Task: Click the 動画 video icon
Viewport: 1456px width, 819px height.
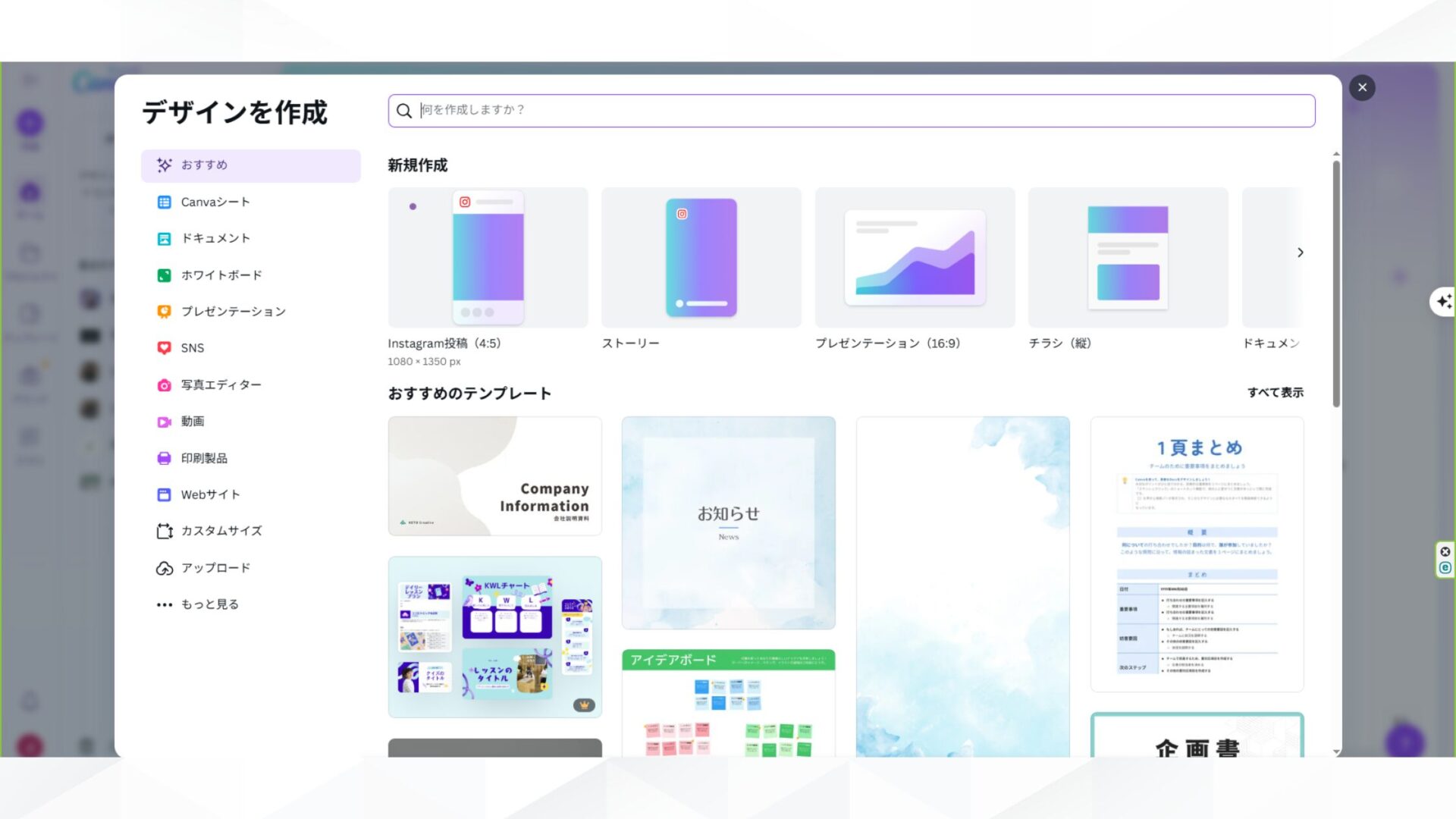Action: coord(164,421)
